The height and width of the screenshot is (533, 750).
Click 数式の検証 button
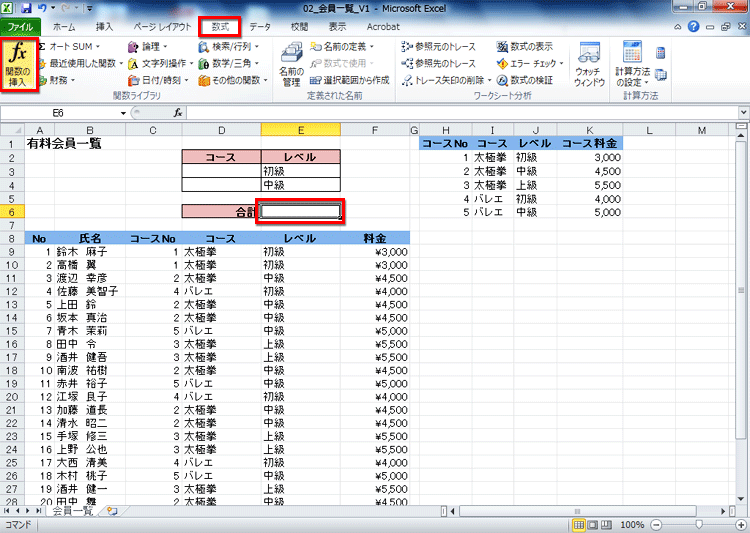pyautogui.click(x=525, y=80)
